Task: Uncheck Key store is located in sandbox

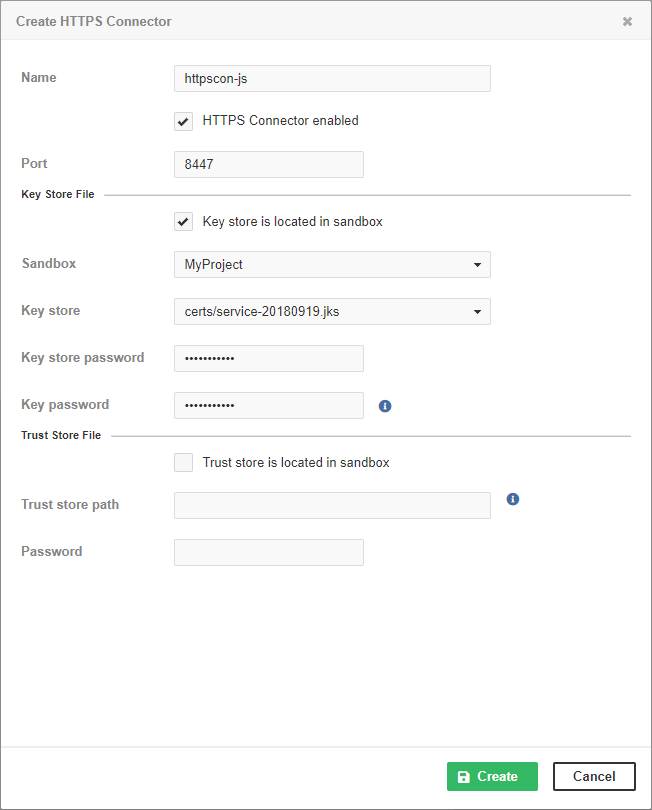Action: (x=183, y=221)
